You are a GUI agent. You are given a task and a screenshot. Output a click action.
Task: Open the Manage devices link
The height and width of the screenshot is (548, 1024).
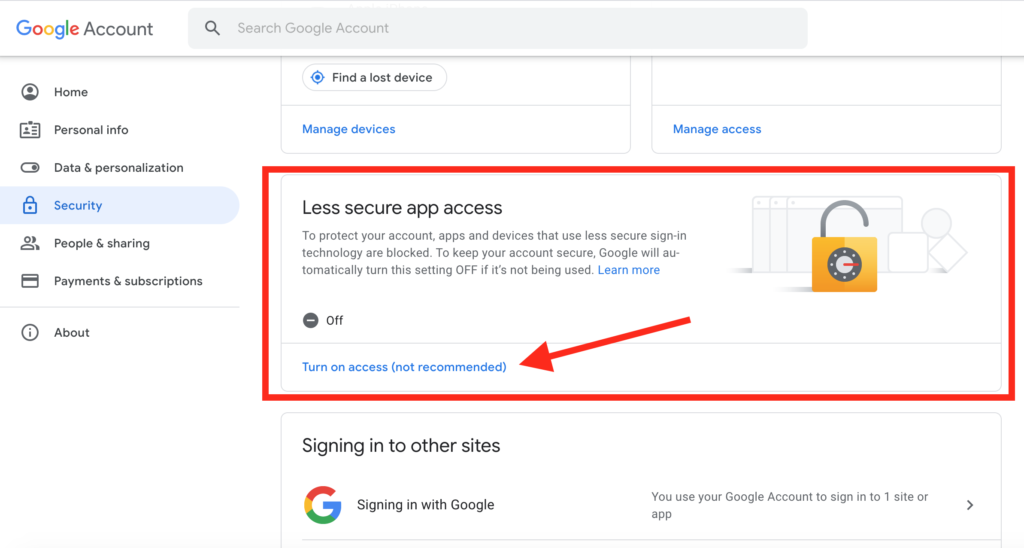tap(349, 129)
